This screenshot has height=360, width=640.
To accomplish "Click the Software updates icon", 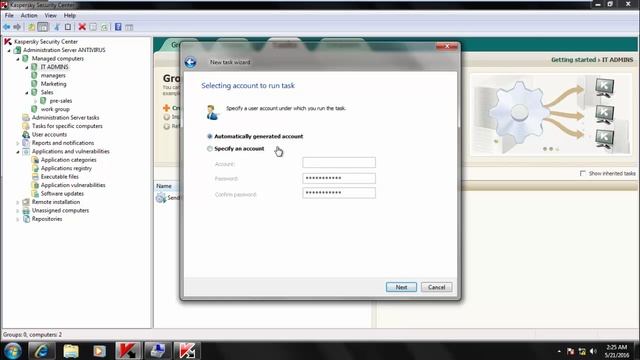I will (x=35, y=194).
